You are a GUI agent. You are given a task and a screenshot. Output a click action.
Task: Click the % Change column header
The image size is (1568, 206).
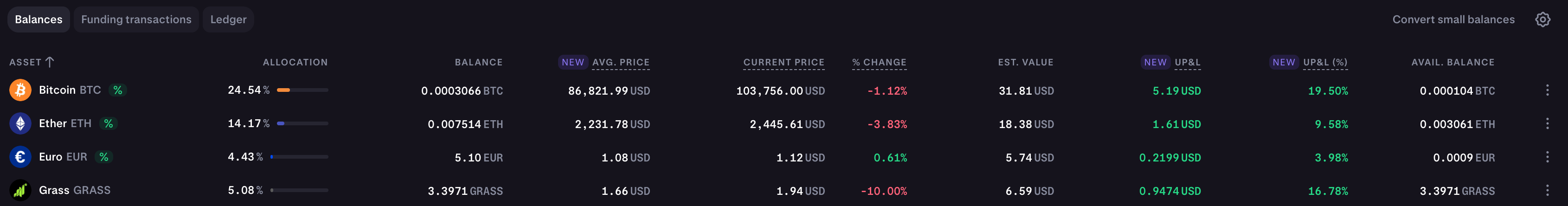[x=879, y=62]
